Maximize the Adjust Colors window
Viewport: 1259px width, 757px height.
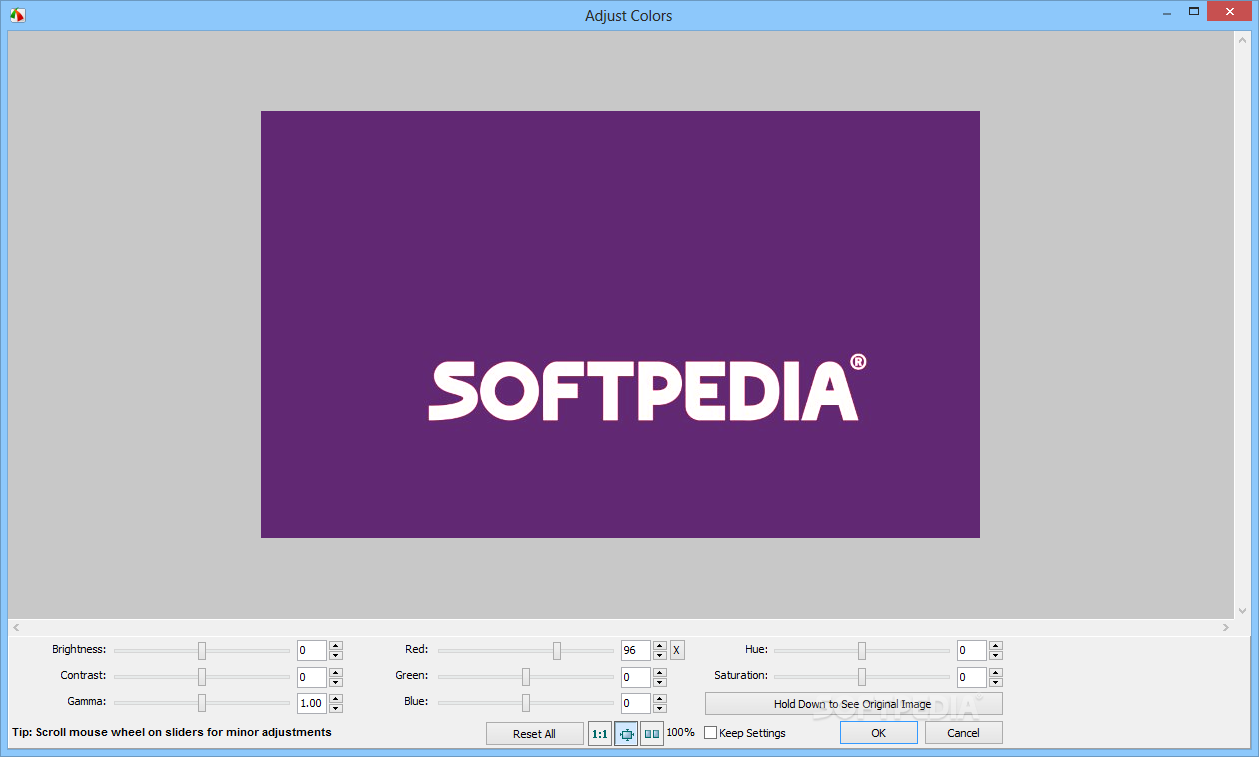1194,11
